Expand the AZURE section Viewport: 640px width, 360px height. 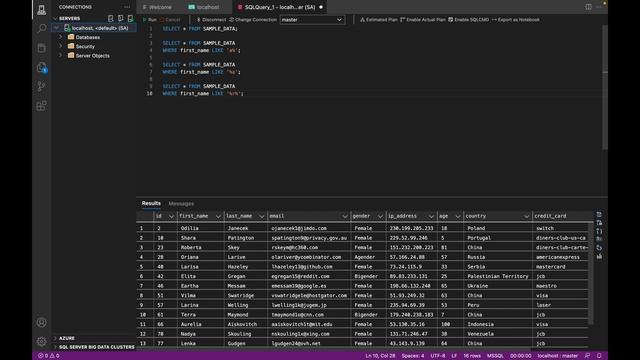pos(55,338)
